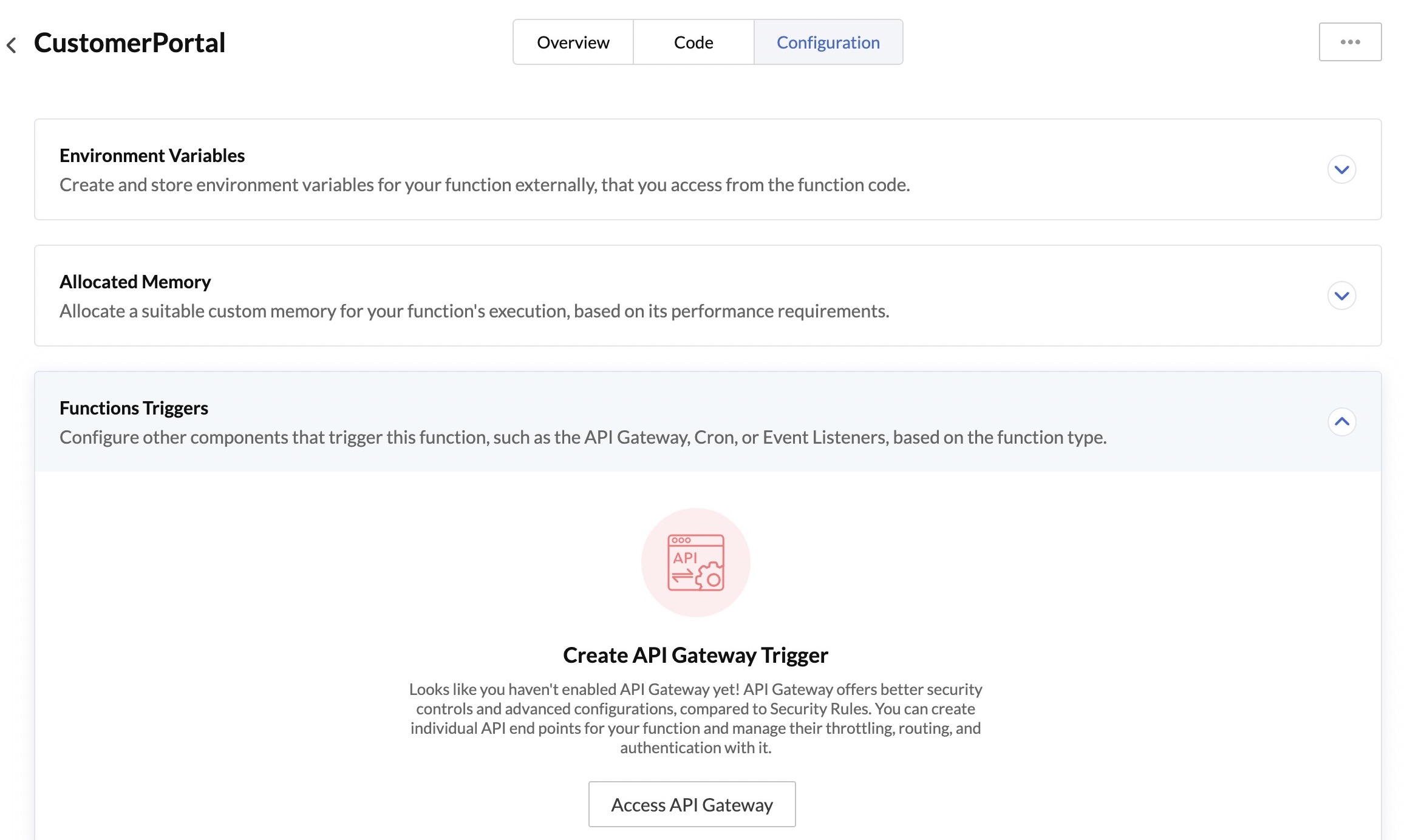1407x840 pixels.
Task: Click the chevron on Environment Variables
Action: click(x=1342, y=168)
